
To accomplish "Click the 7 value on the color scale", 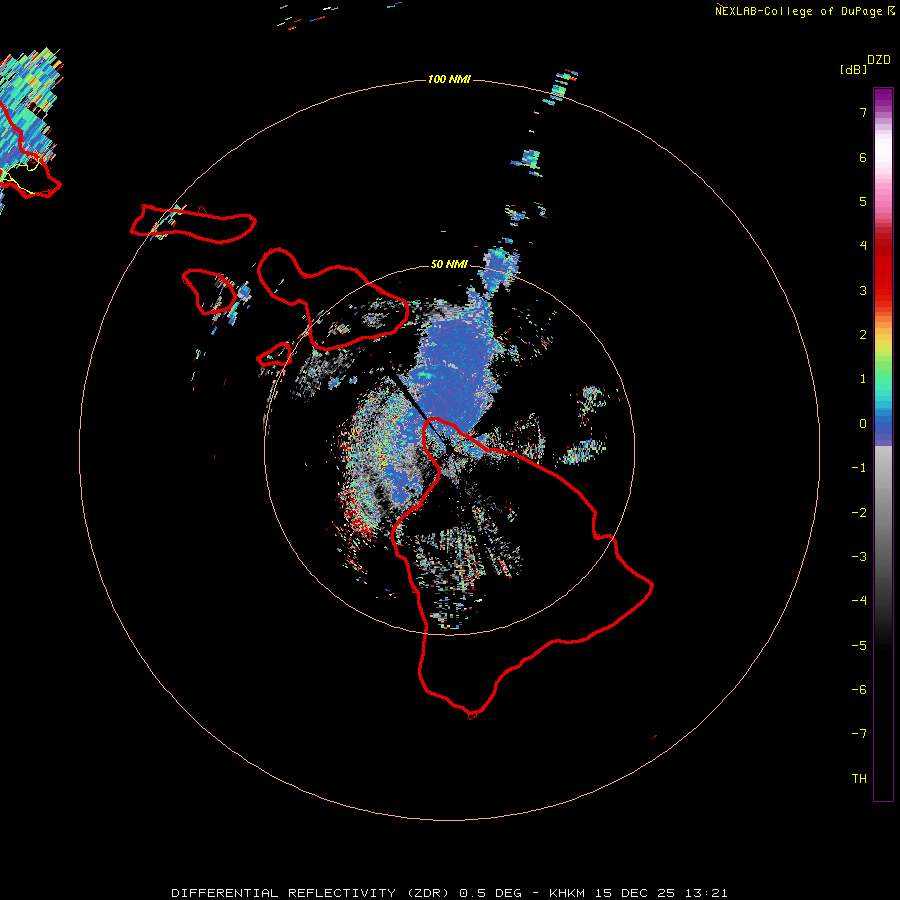I will 863,112.
